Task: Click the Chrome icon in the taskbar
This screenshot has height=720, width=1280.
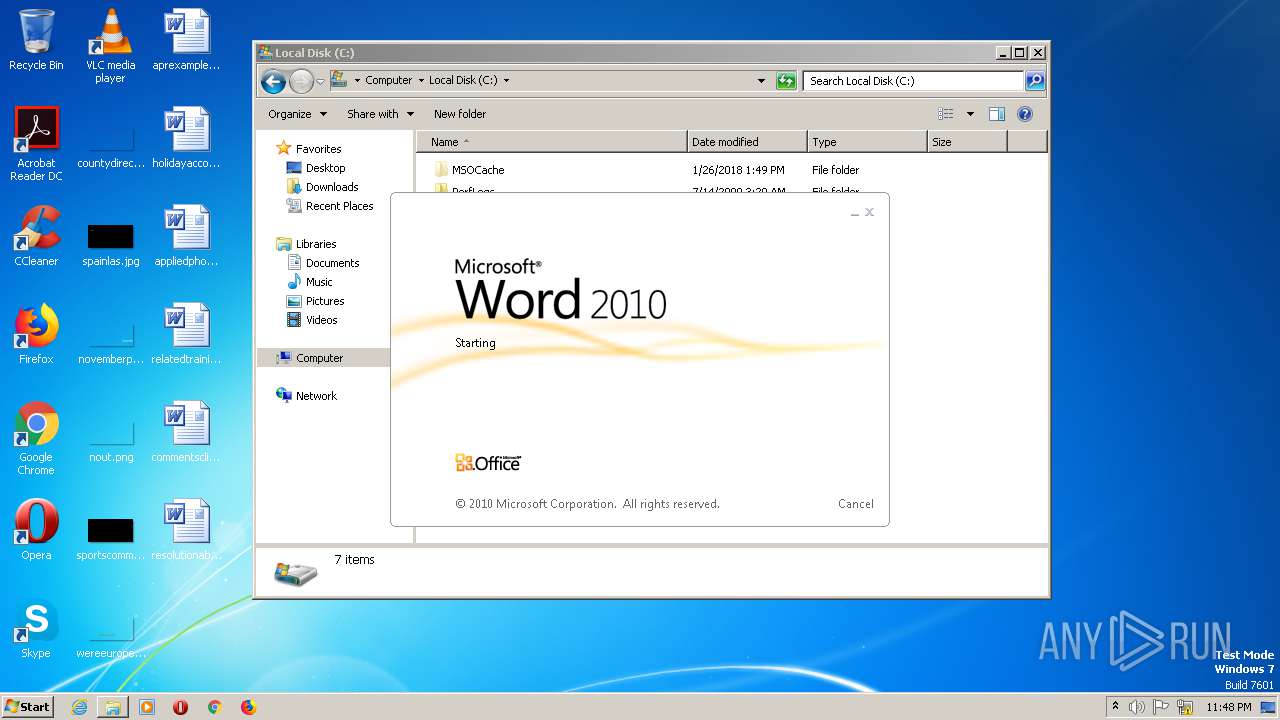Action: pyautogui.click(x=214, y=707)
